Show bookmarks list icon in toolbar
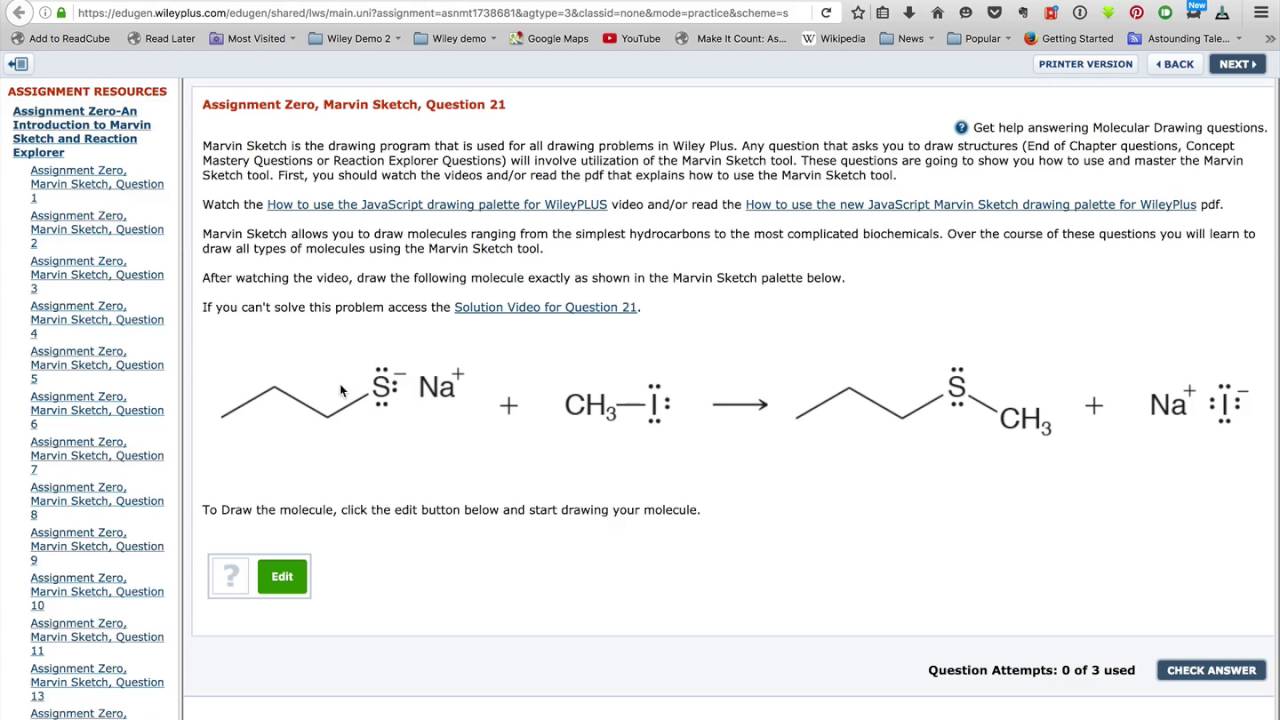1280x720 pixels. pyautogui.click(x=883, y=13)
